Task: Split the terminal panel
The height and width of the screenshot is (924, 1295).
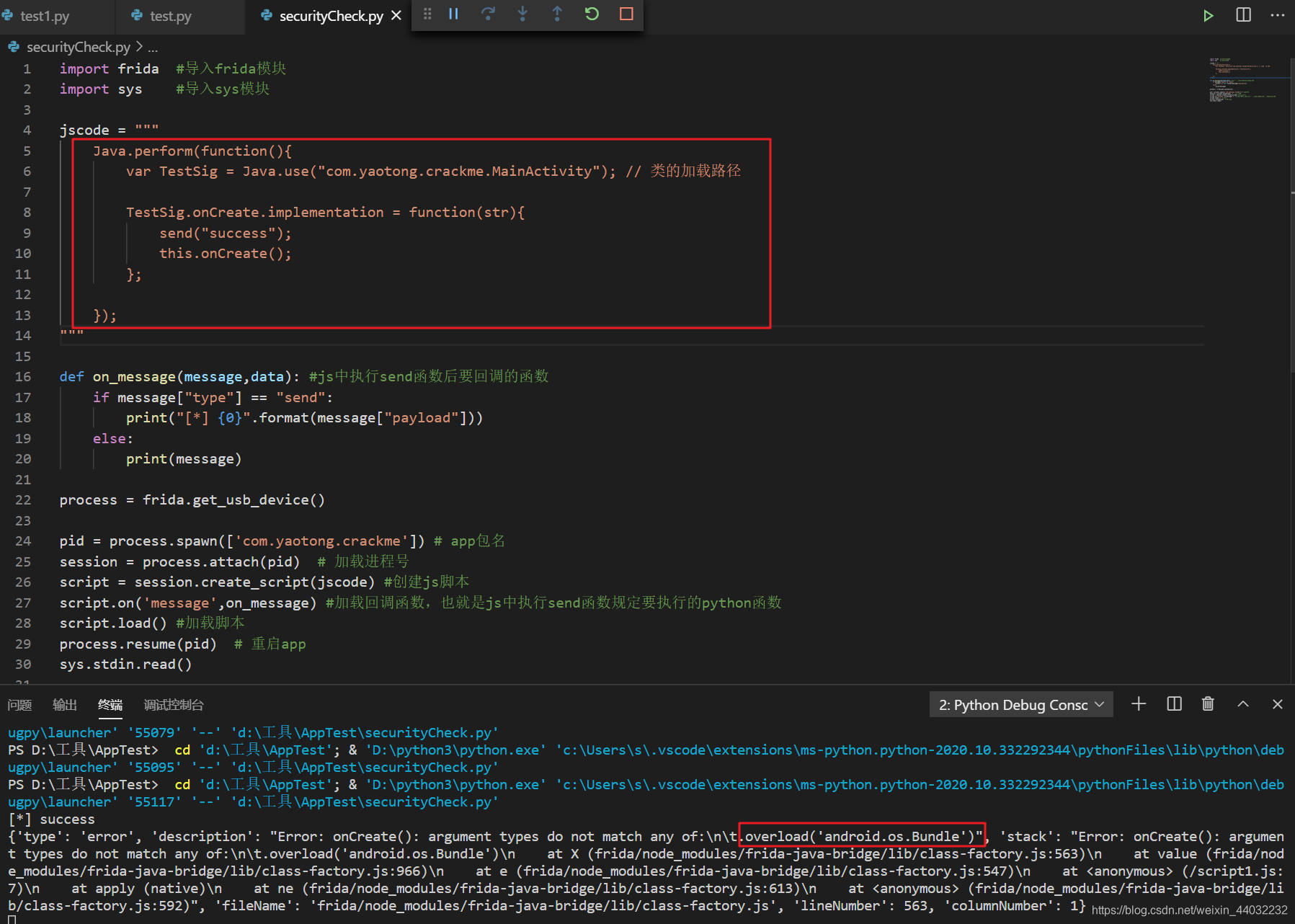Action: point(1174,704)
